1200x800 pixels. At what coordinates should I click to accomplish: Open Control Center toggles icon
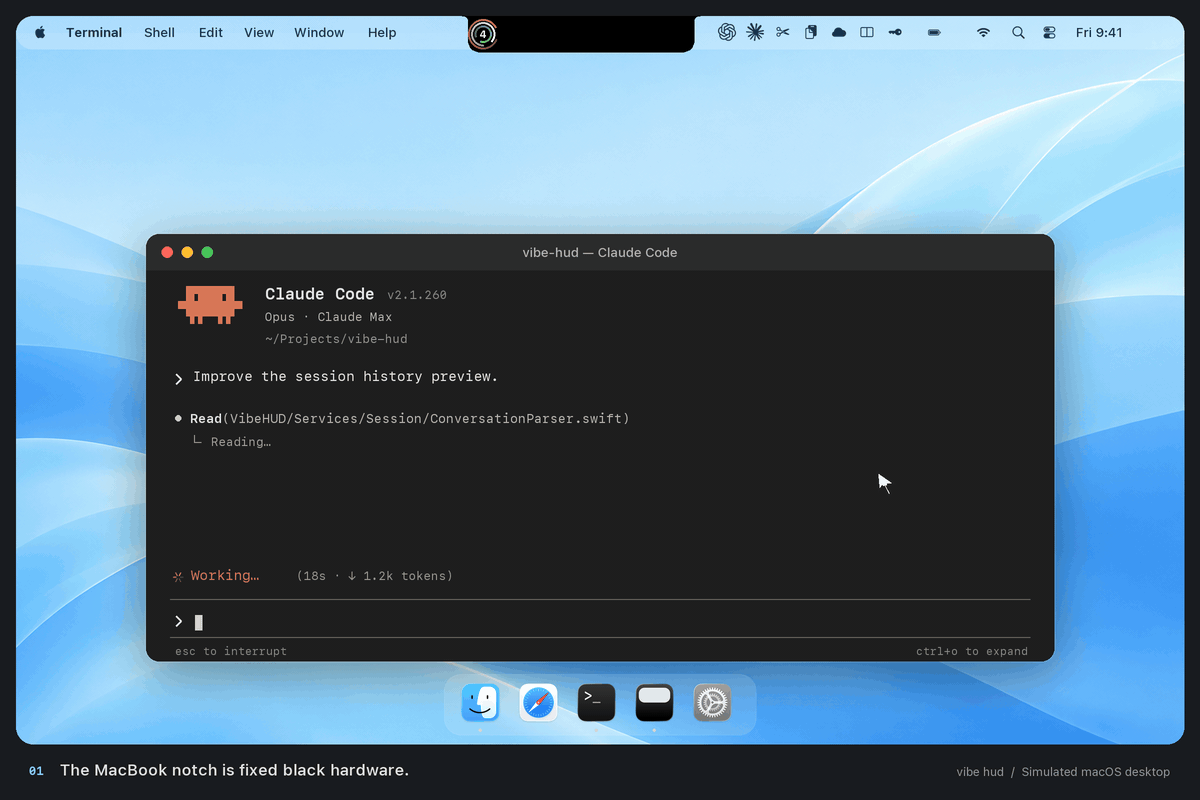coord(1049,32)
